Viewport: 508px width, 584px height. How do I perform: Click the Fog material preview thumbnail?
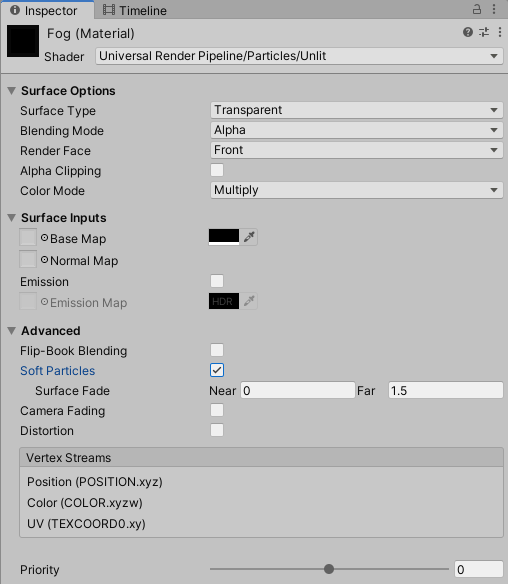tap(23, 41)
